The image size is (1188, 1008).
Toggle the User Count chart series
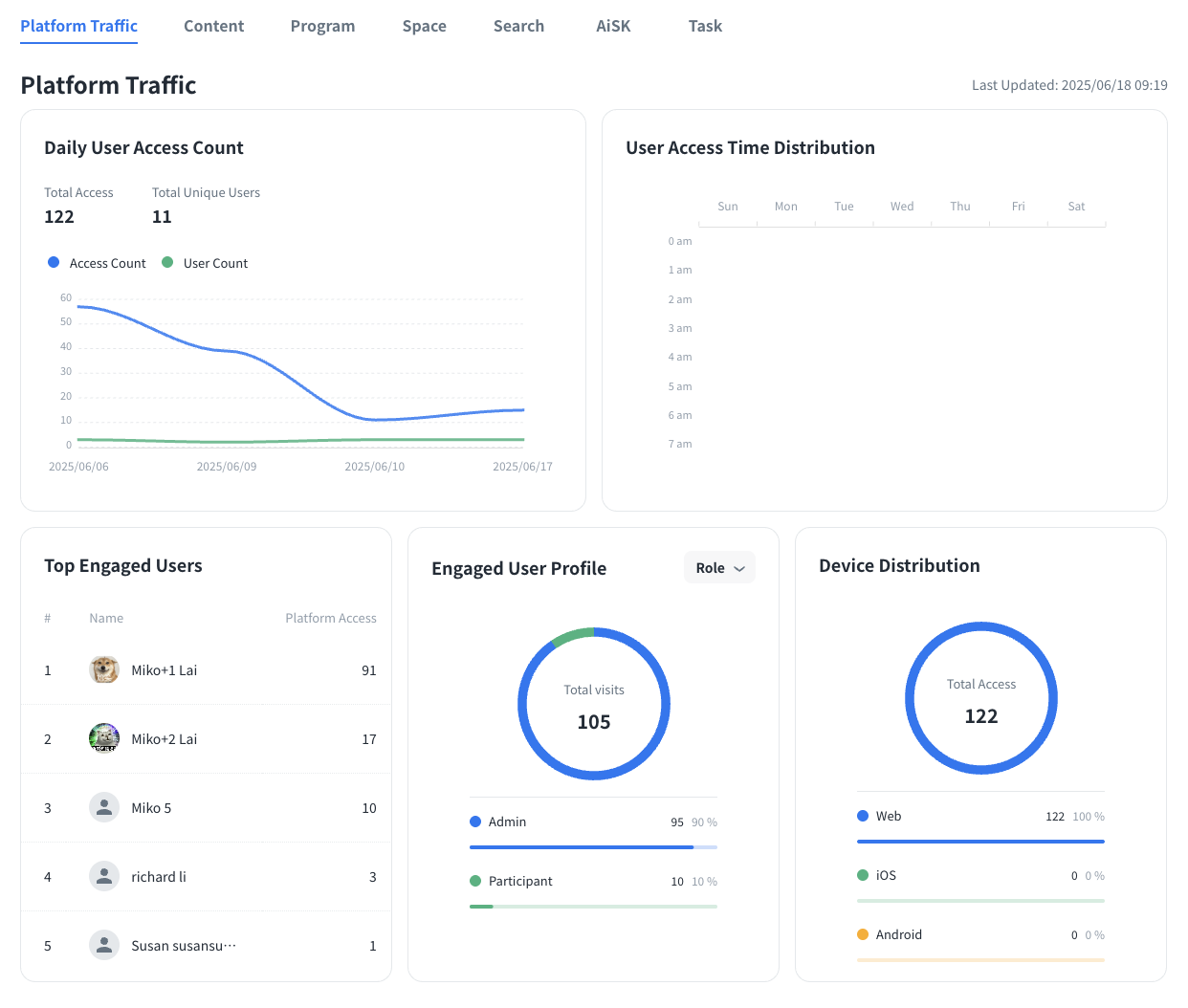(x=205, y=263)
